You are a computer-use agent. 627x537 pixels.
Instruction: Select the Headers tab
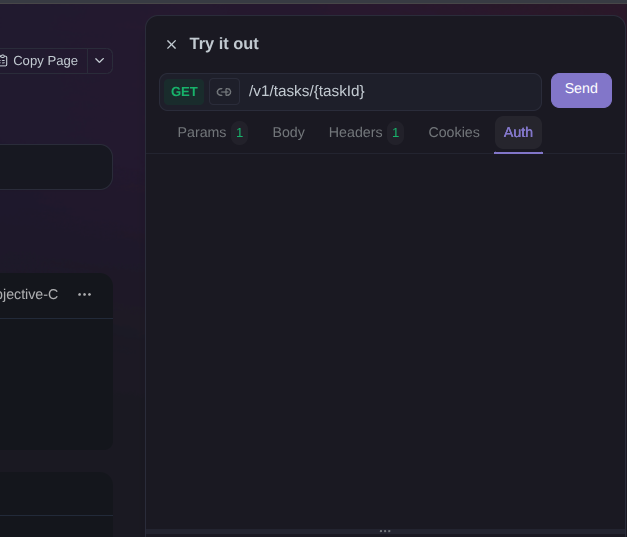tap(365, 132)
